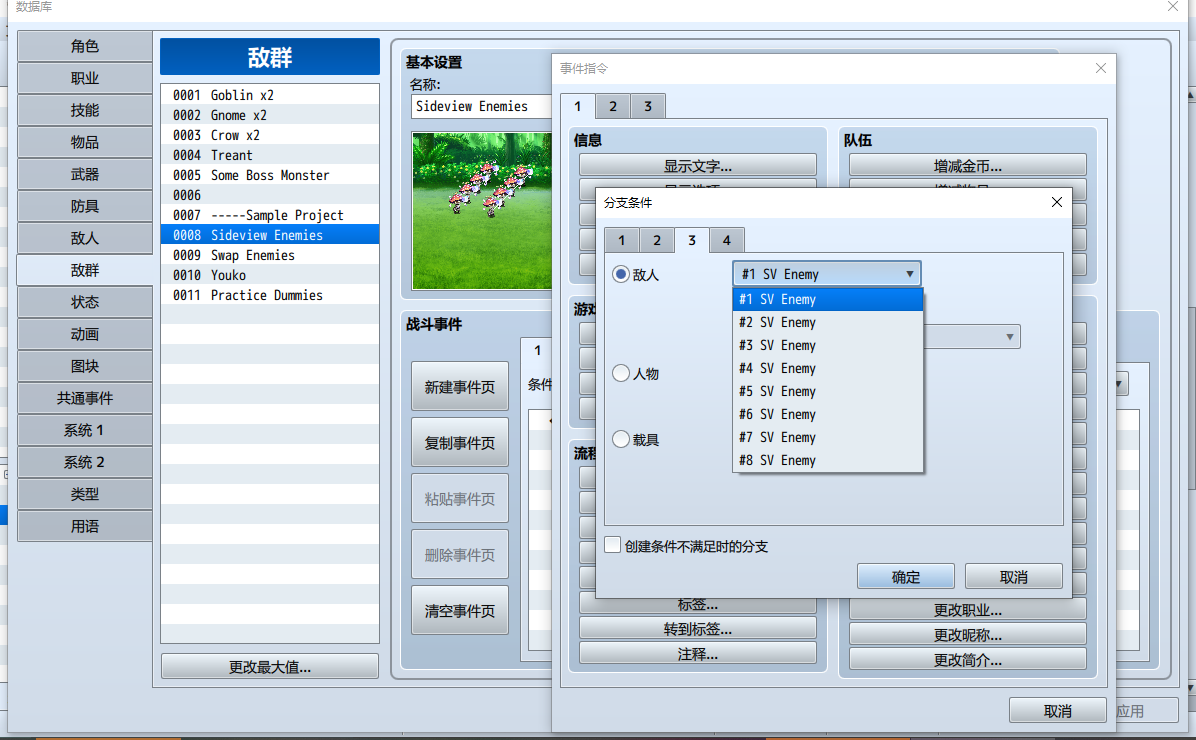The width and height of the screenshot is (1196, 740).
Task: Switch to tab 2 in 分支条件 dialog
Action: [657, 240]
